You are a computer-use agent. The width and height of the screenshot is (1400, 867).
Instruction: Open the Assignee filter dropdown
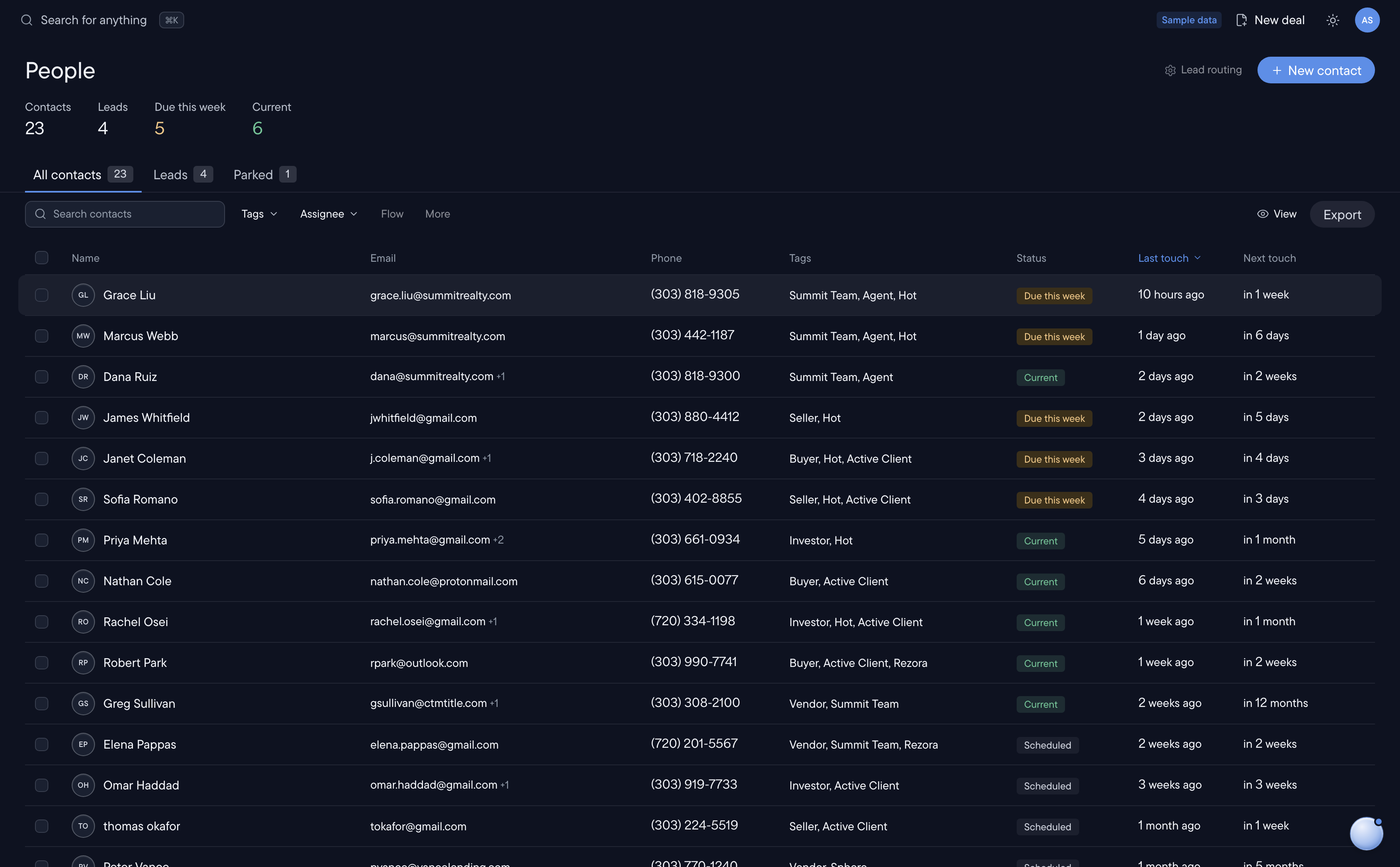pos(329,214)
